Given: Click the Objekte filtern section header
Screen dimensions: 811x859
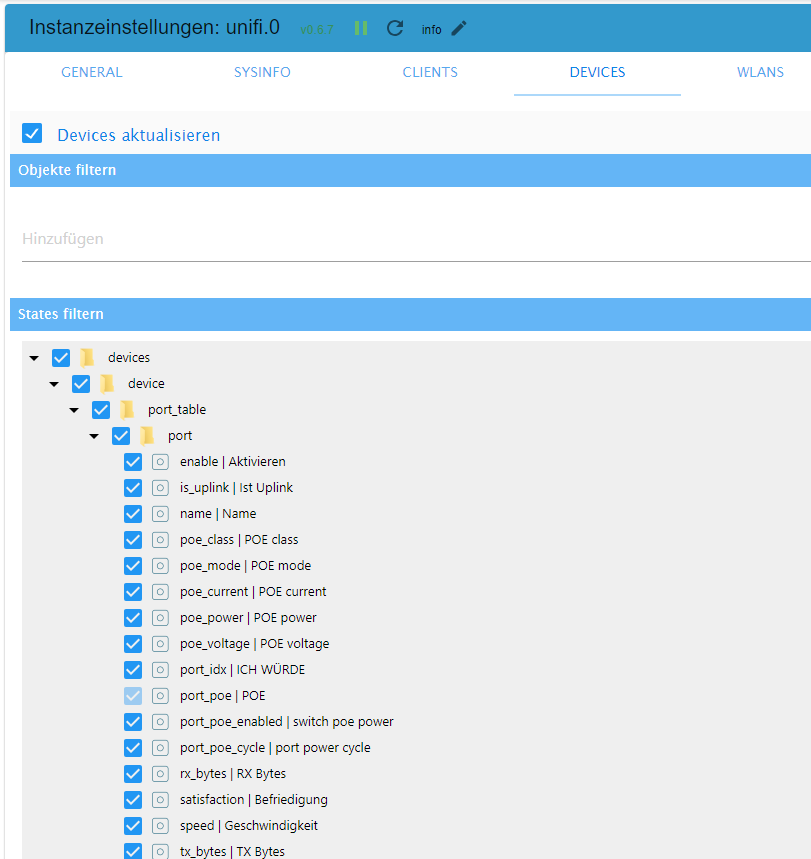Looking at the screenshot, I should 410,170.
